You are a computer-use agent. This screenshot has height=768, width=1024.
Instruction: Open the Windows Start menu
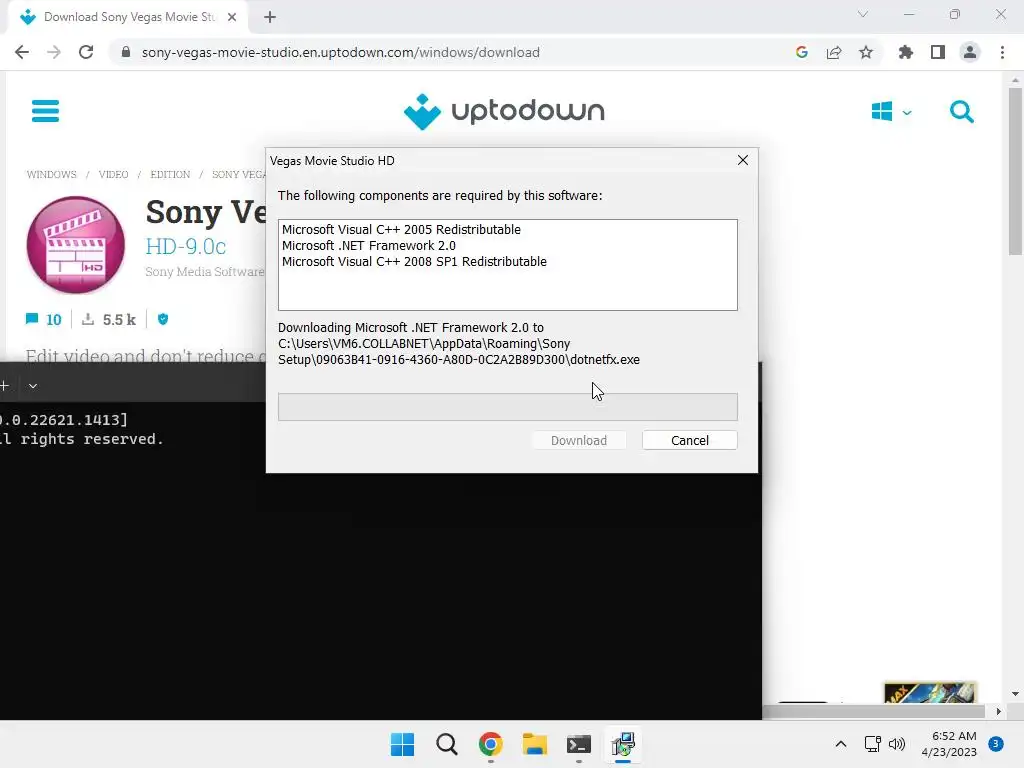[402, 744]
